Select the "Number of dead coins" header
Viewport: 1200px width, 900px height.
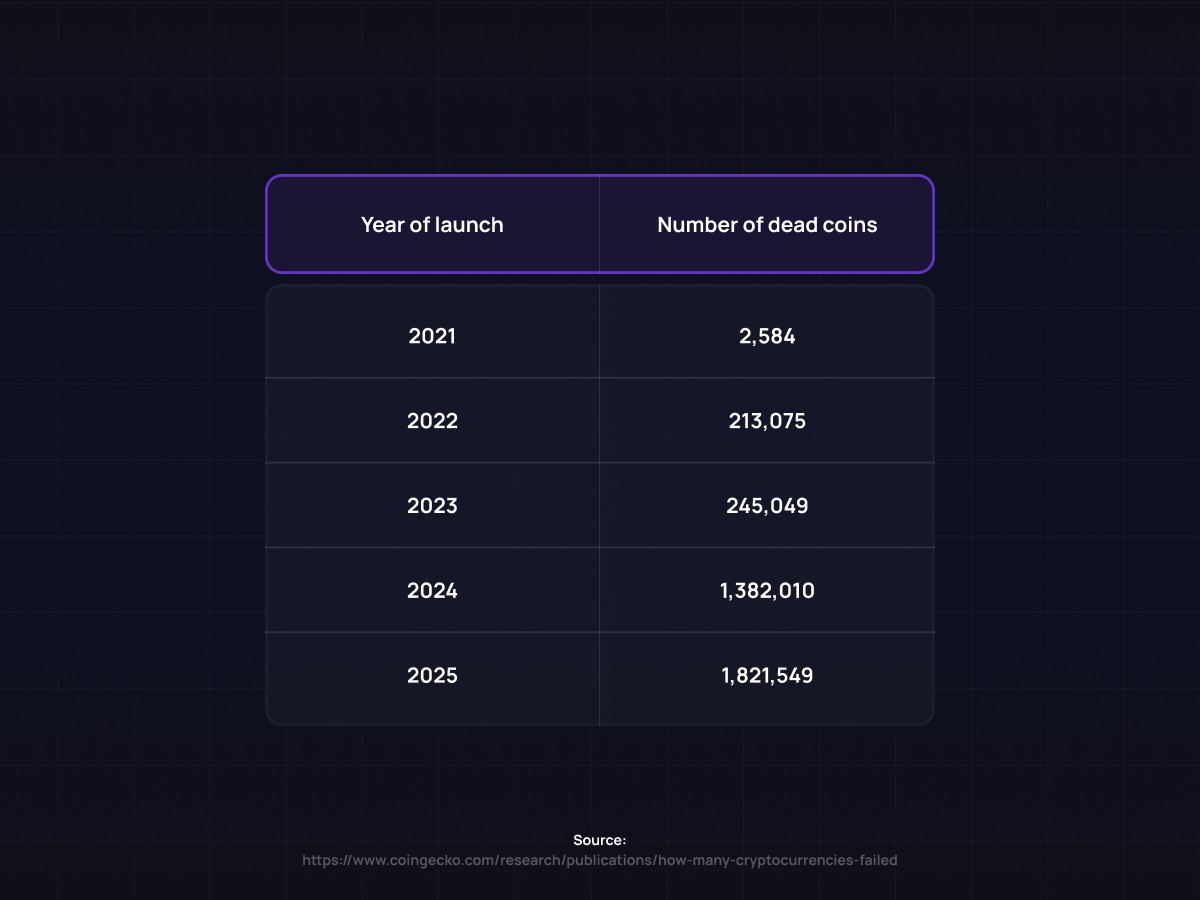pyautogui.click(x=767, y=225)
